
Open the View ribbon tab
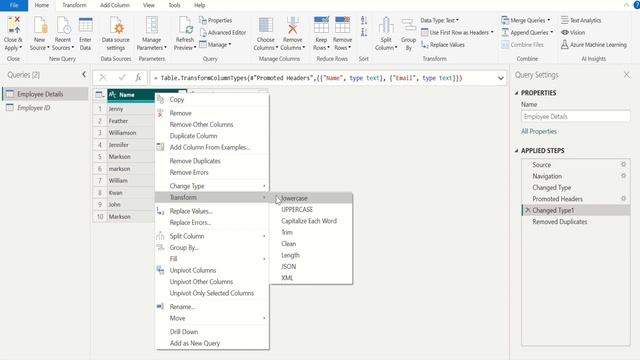tap(149, 5)
